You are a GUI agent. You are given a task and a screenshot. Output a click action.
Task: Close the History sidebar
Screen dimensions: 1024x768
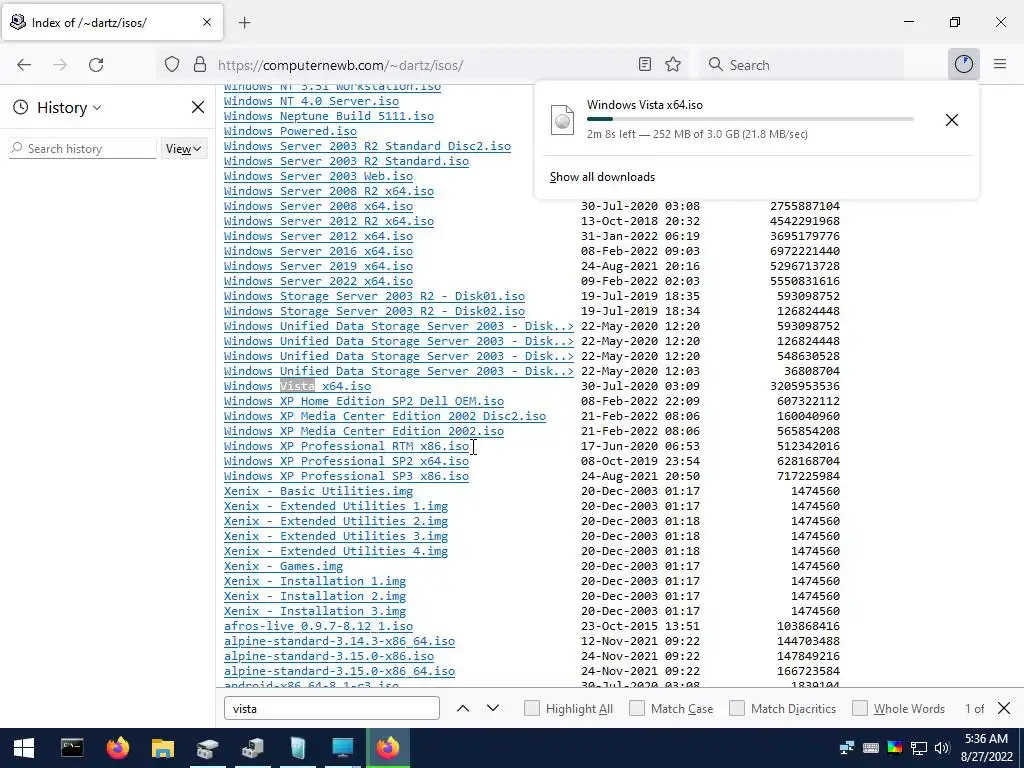coord(197,107)
